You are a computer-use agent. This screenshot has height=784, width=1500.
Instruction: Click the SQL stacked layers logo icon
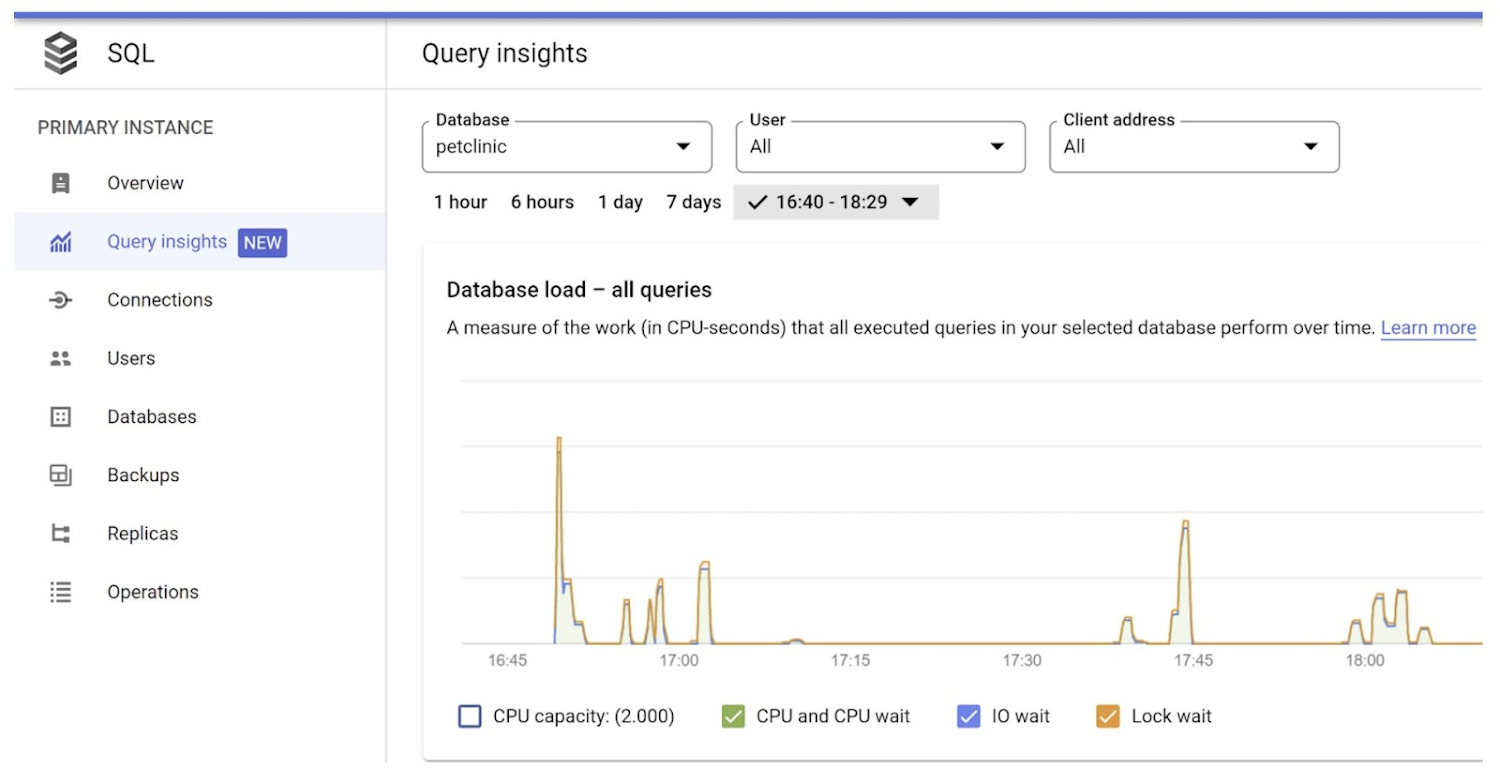pyautogui.click(x=61, y=53)
